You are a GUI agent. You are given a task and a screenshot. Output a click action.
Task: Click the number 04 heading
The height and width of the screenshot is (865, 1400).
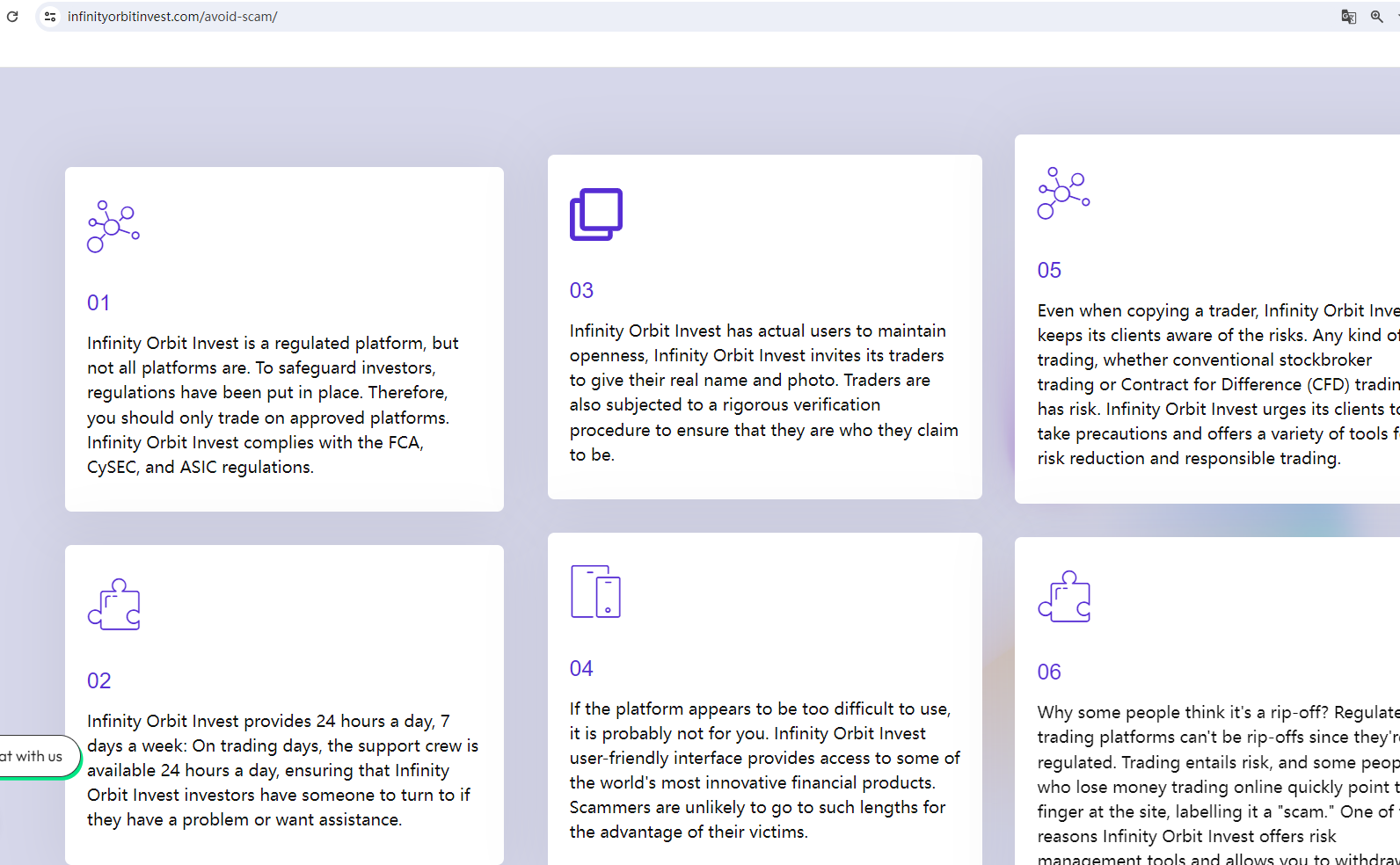pyautogui.click(x=581, y=669)
